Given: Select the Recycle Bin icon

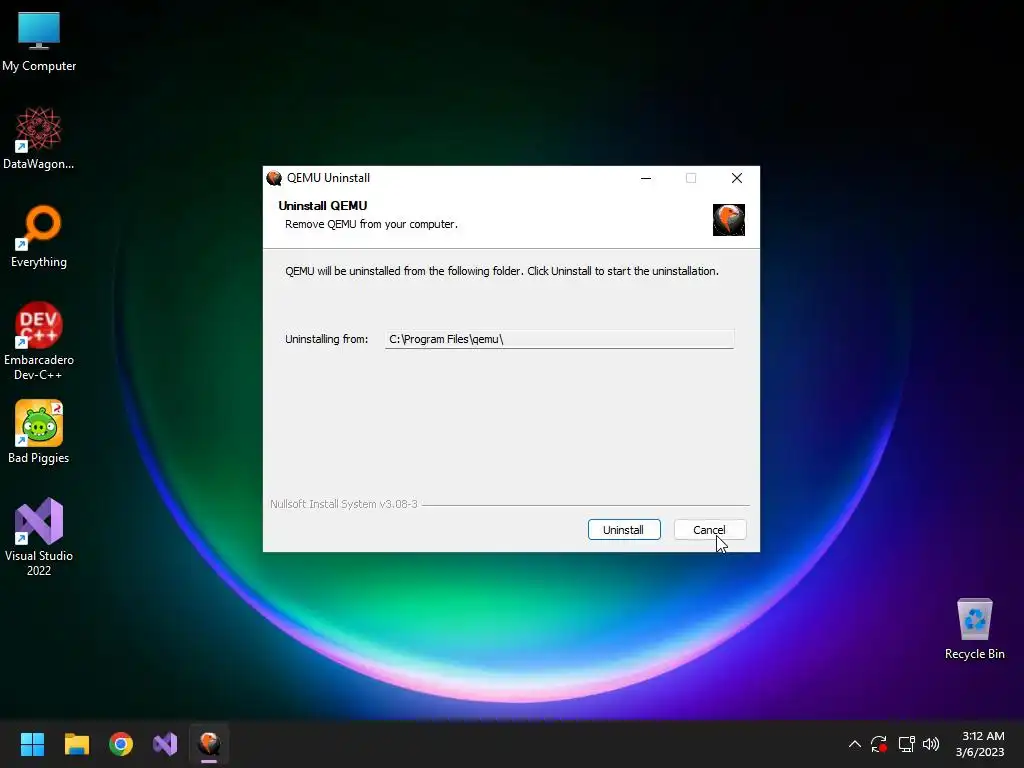Looking at the screenshot, I should (x=974, y=629).
